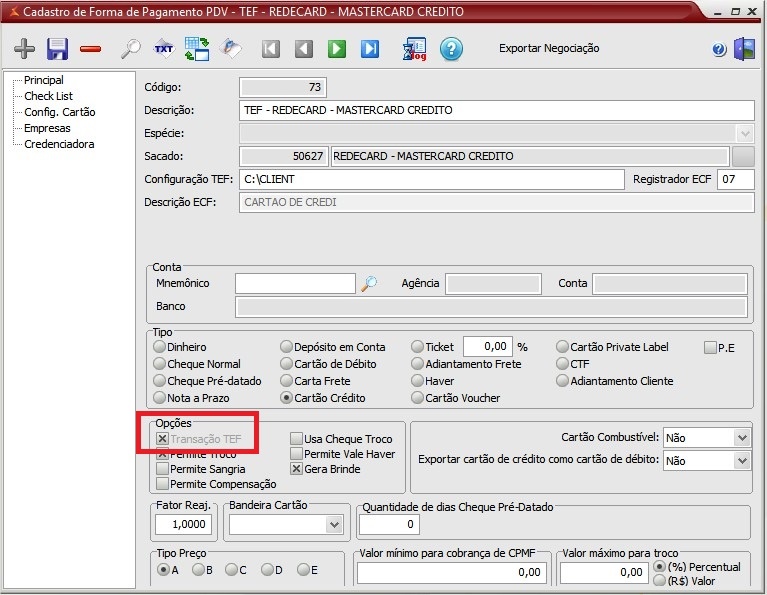Click the plus icon to add new record
The height and width of the screenshot is (595, 767).
point(24,49)
